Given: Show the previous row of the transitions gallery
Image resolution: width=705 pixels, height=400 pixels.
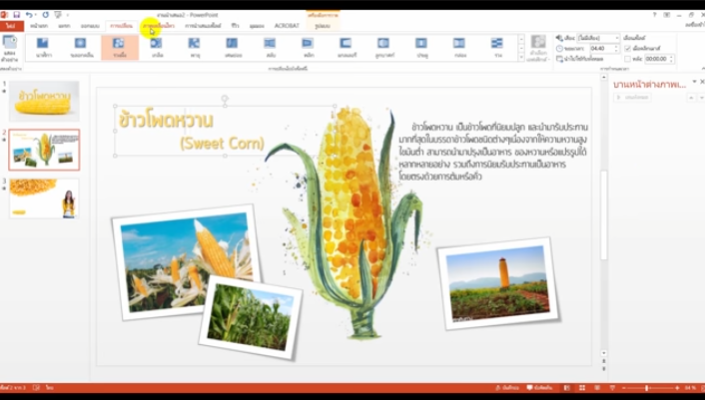Looking at the screenshot, I should coord(521,39).
